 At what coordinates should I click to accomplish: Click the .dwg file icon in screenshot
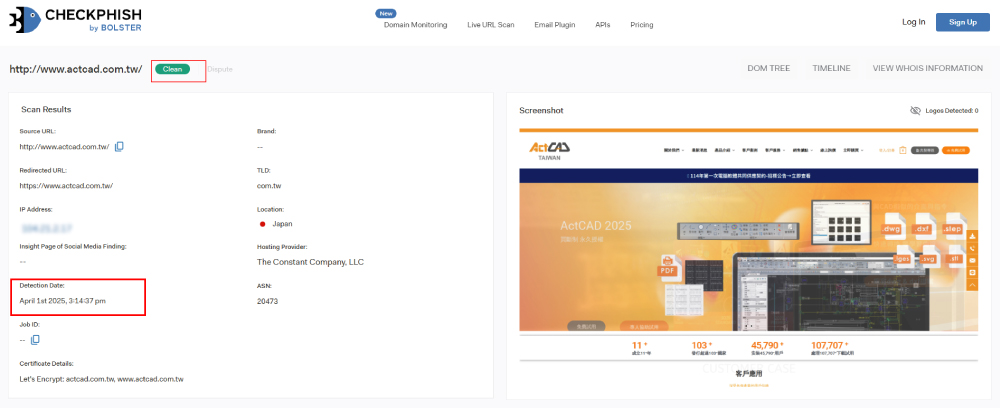click(x=891, y=229)
